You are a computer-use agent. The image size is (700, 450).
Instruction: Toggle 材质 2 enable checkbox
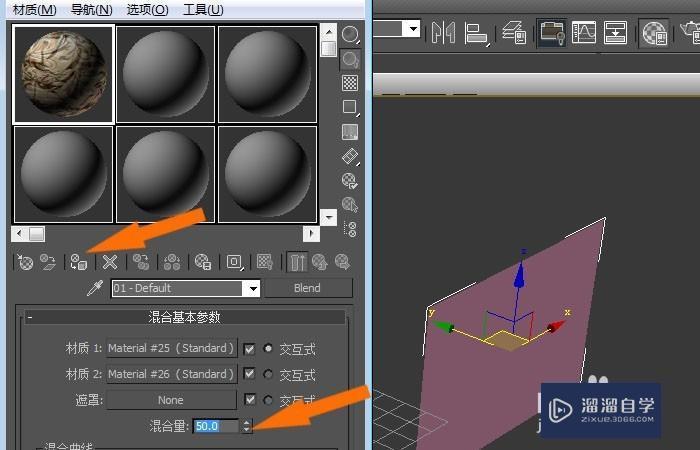tap(250, 374)
